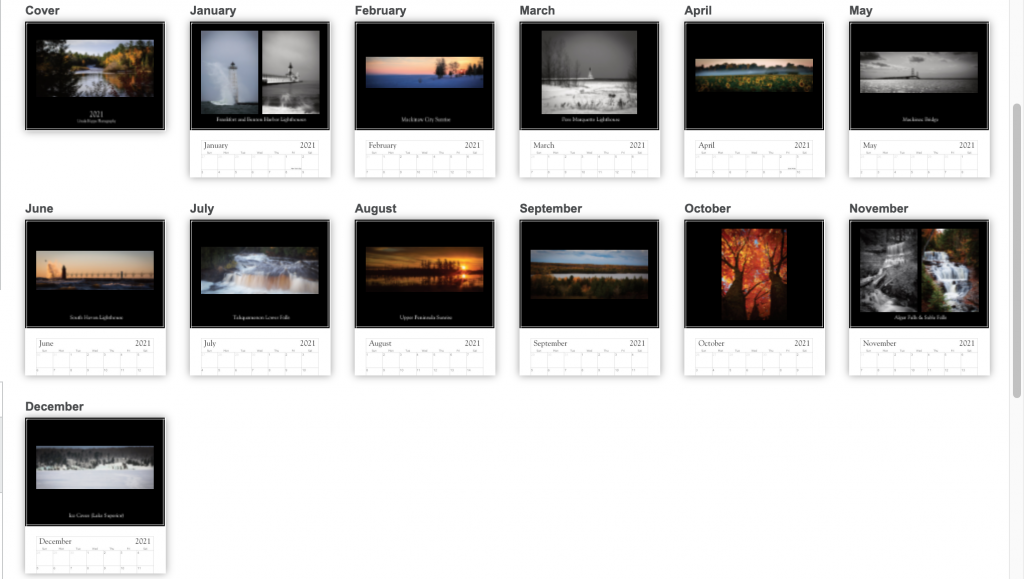
Task: Click the January 2021 calendar grid
Action: (259, 158)
